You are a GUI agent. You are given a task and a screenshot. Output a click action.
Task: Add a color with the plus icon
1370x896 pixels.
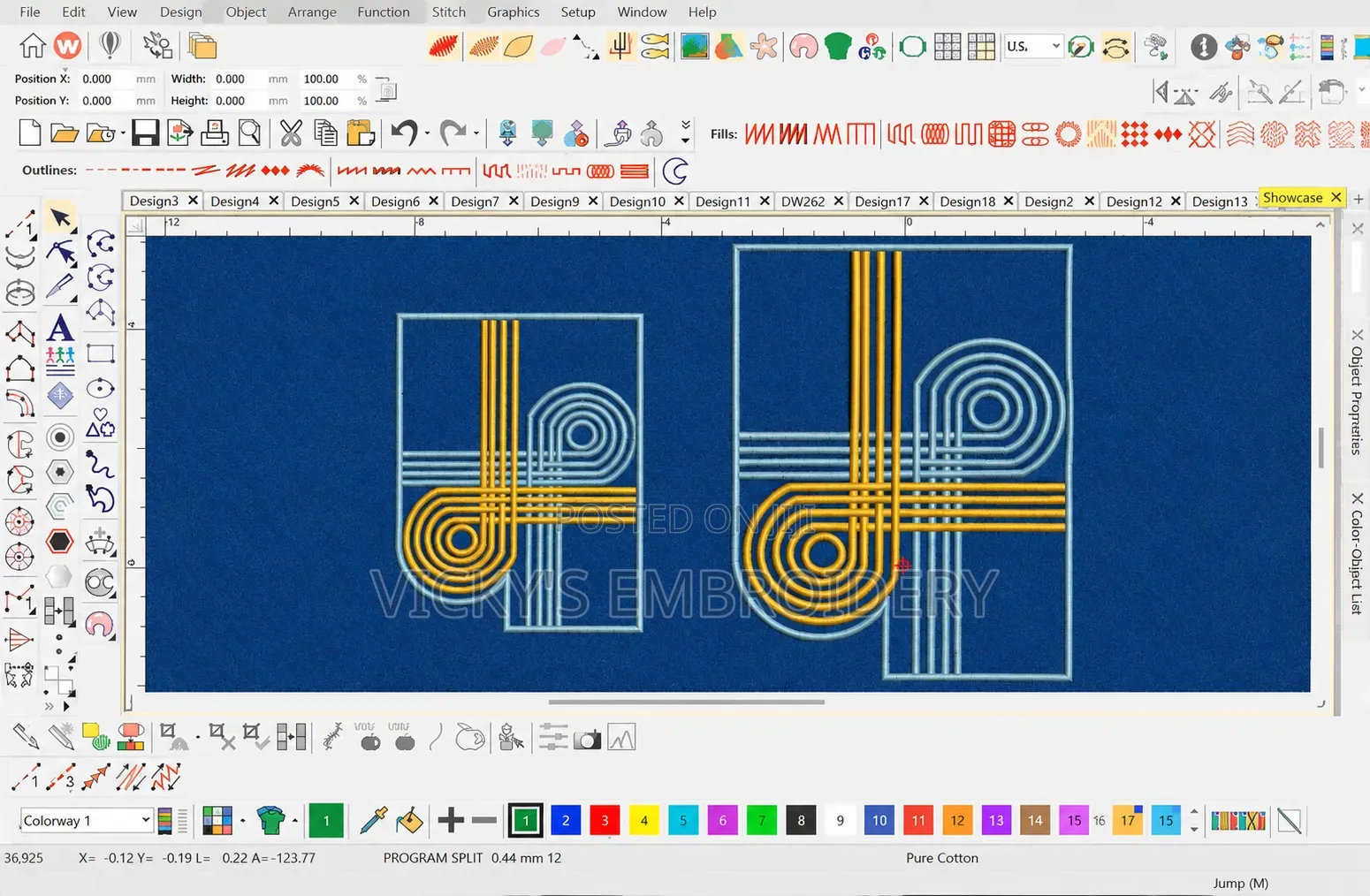pyautogui.click(x=451, y=821)
